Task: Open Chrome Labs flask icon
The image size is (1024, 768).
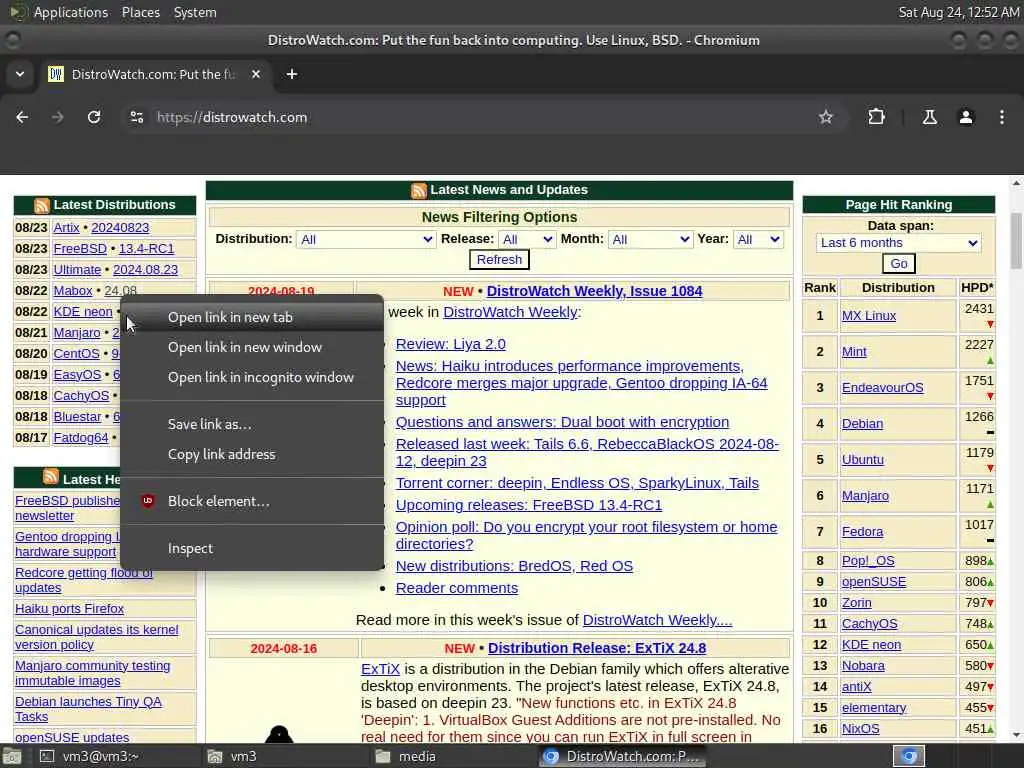Action: [929, 117]
